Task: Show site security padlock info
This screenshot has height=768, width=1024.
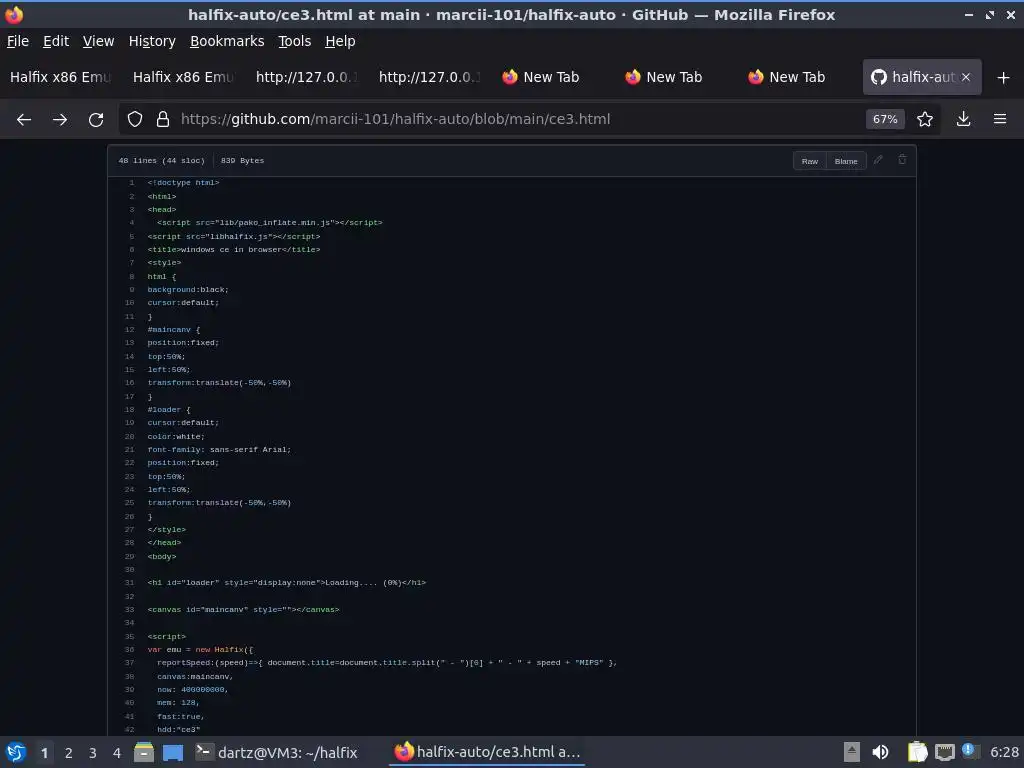Action: click(x=163, y=120)
